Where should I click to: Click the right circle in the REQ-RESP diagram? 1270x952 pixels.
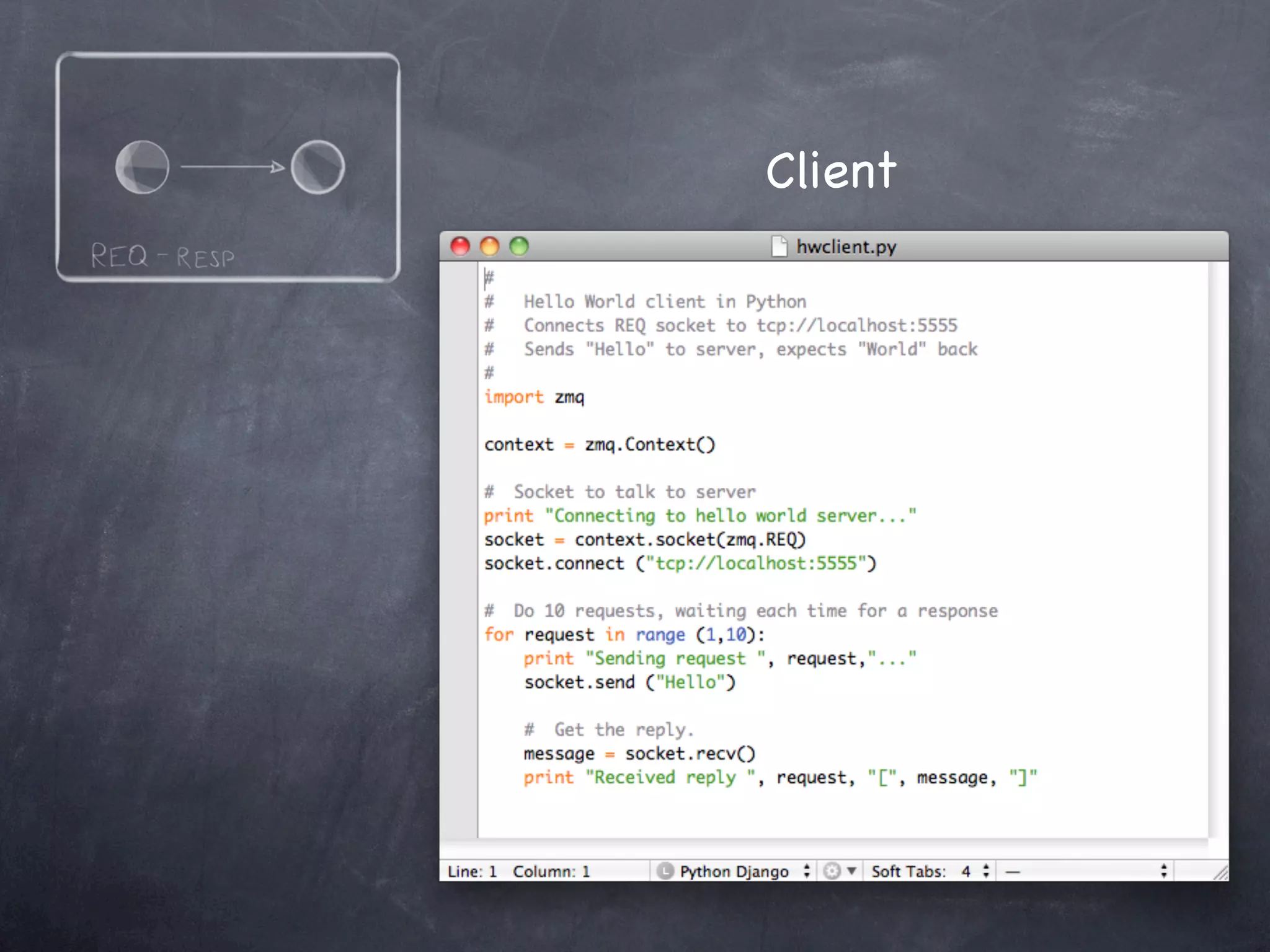[317, 167]
